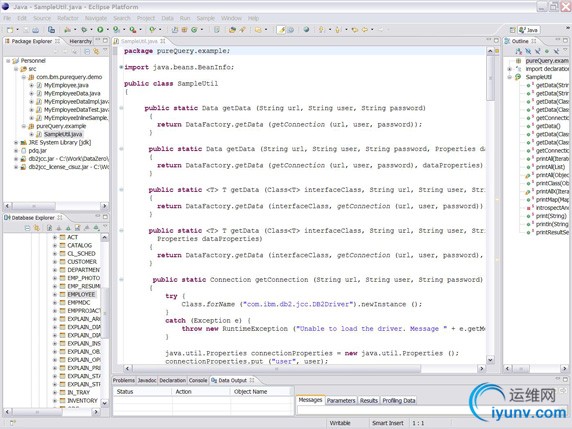Toggle Hide Local Types in Outline toolbar
Image resolution: width=572 pixels, height=429 pixels.
(x=556, y=51)
